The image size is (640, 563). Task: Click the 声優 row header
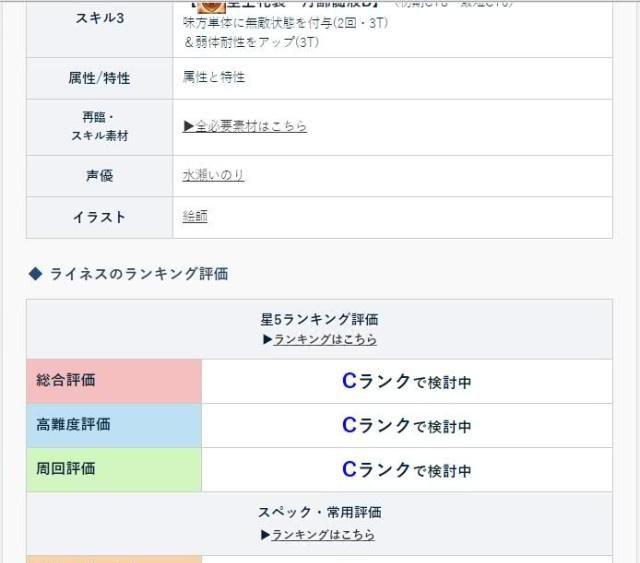(99, 175)
